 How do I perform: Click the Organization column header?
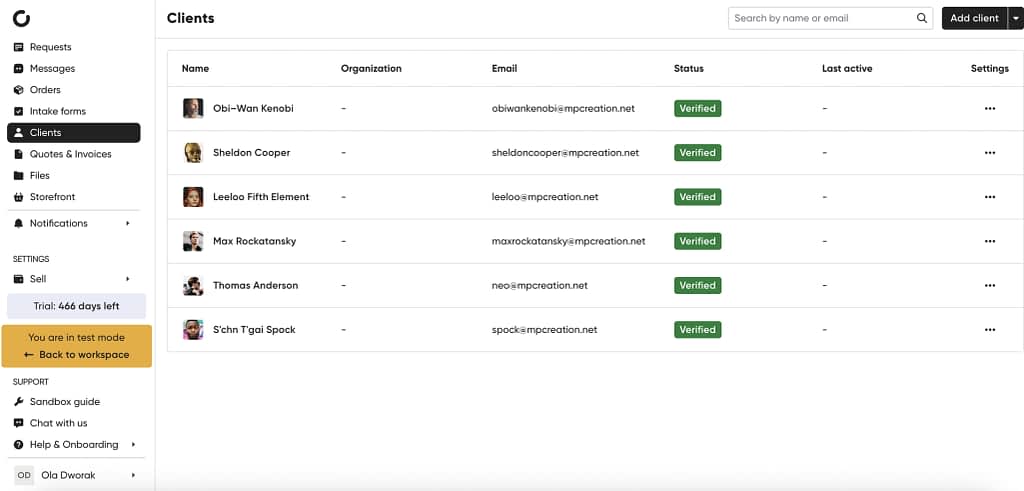pyautogui.click(x=371, y=69)
